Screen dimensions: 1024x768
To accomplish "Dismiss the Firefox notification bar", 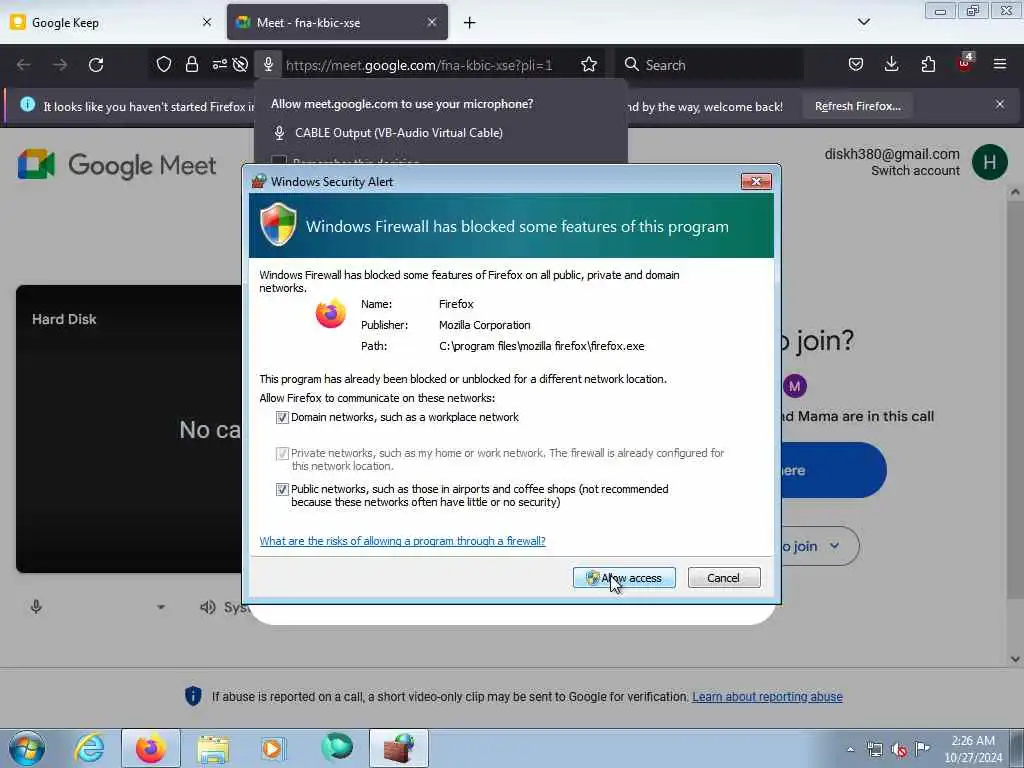I will tap(1000, 104).
